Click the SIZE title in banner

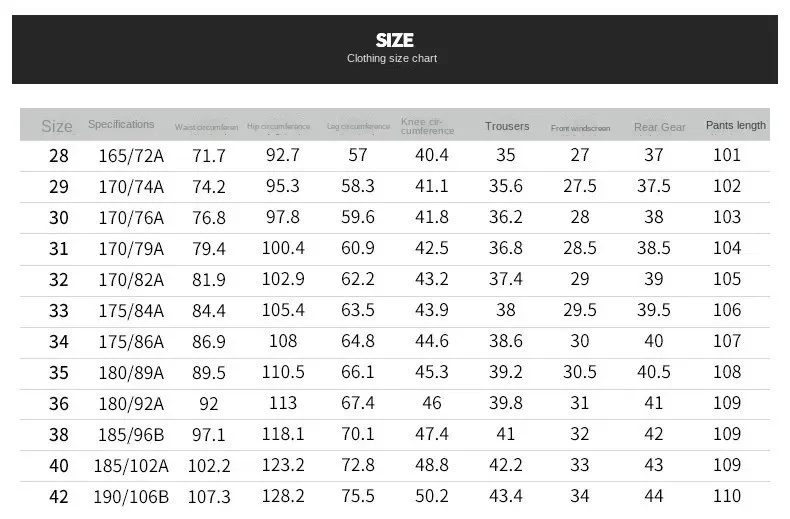click(394, 40)
